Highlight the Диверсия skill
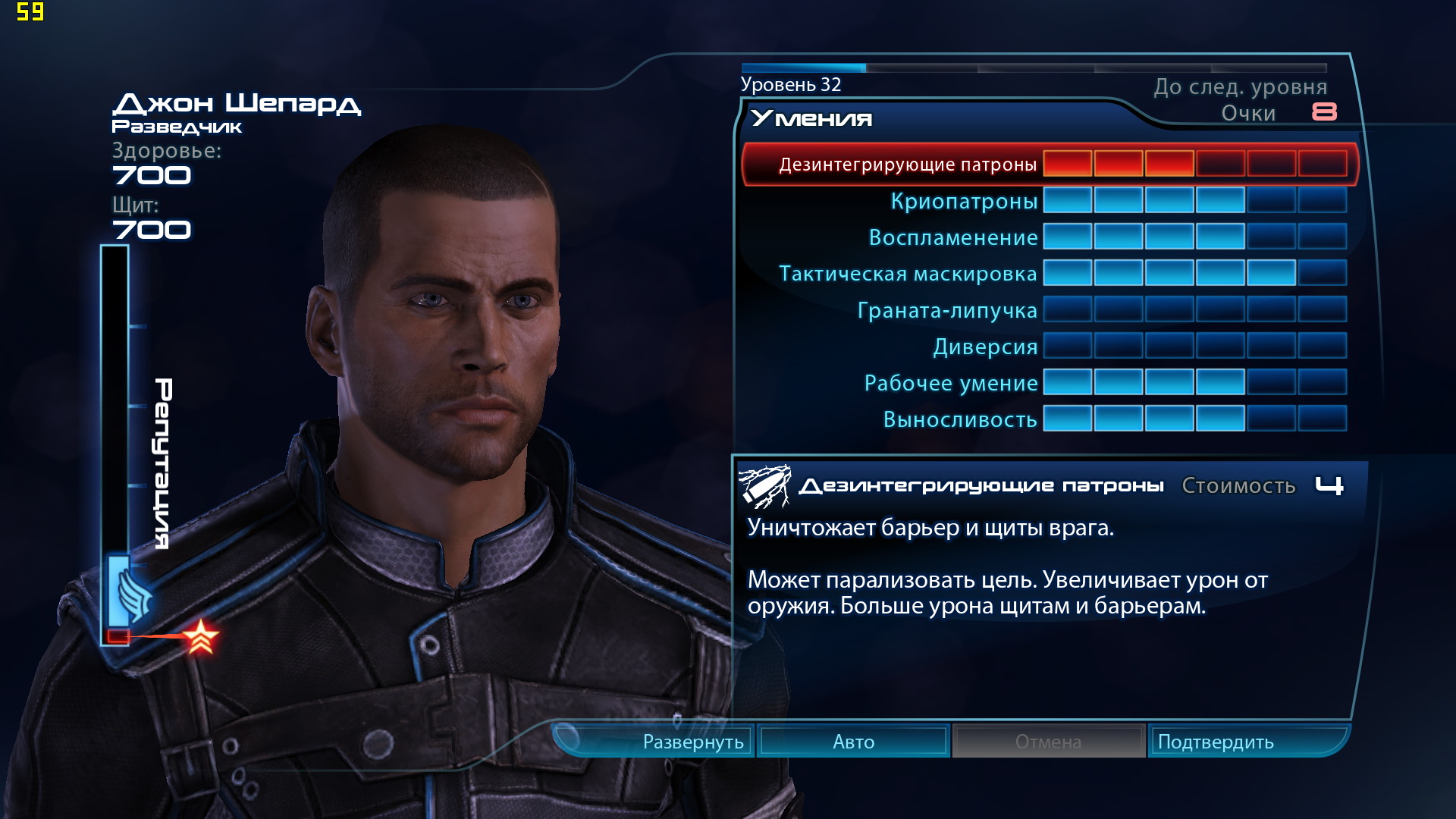1456x819 pixels. point(1045,346)
